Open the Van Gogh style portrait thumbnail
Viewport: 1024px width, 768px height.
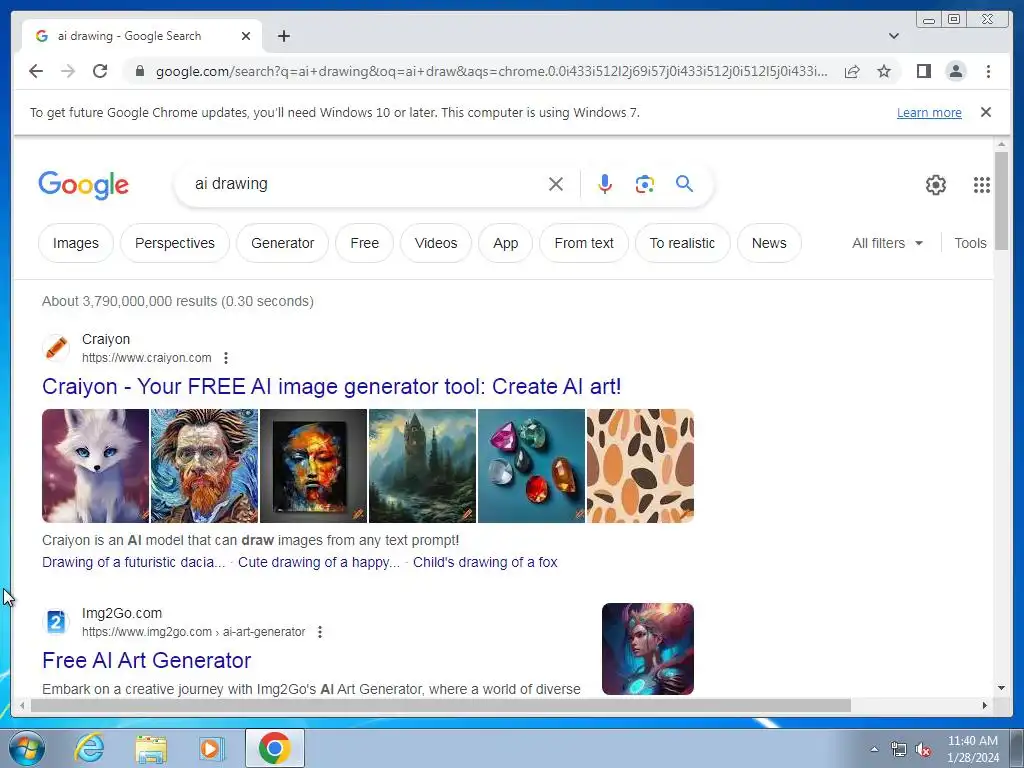tap(204, 466)
